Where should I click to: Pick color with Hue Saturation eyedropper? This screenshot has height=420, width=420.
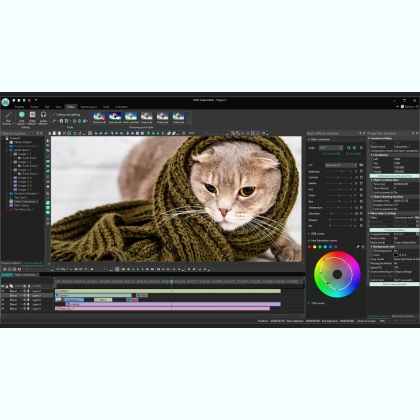(x=358, y=247)
